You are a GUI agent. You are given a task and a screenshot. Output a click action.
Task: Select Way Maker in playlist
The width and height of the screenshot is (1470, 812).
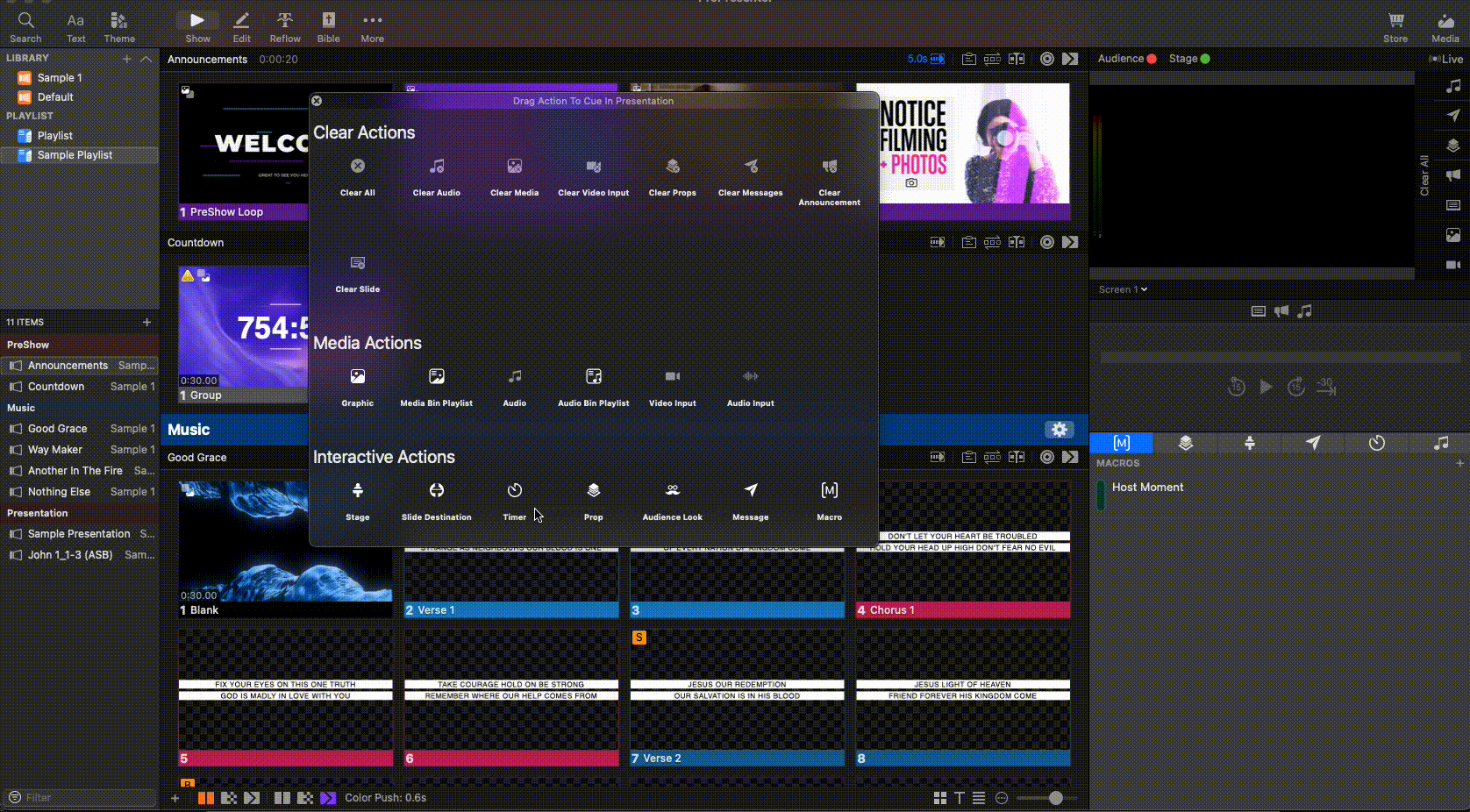80,450
